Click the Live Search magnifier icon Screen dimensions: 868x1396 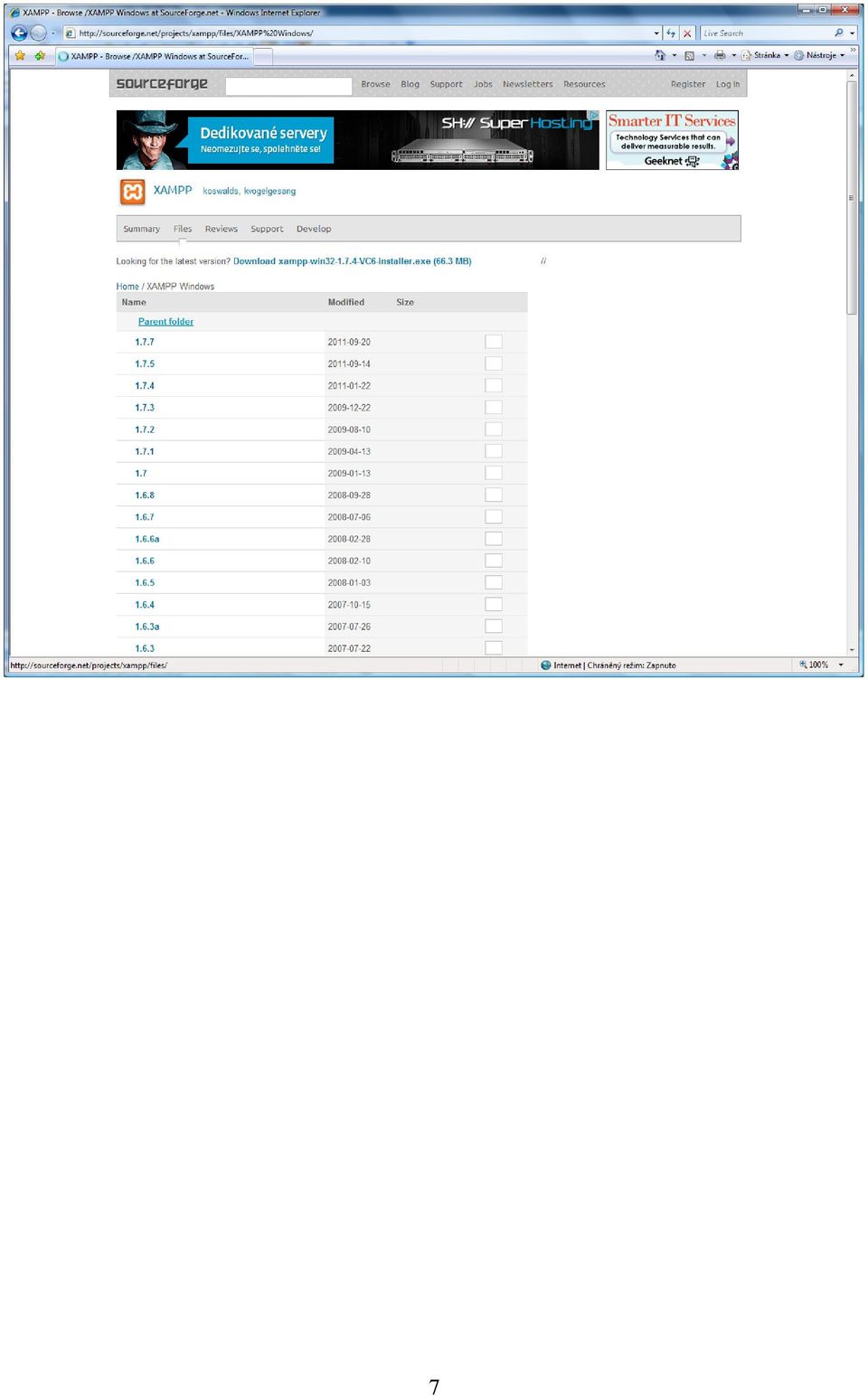[x=839, y=33]
